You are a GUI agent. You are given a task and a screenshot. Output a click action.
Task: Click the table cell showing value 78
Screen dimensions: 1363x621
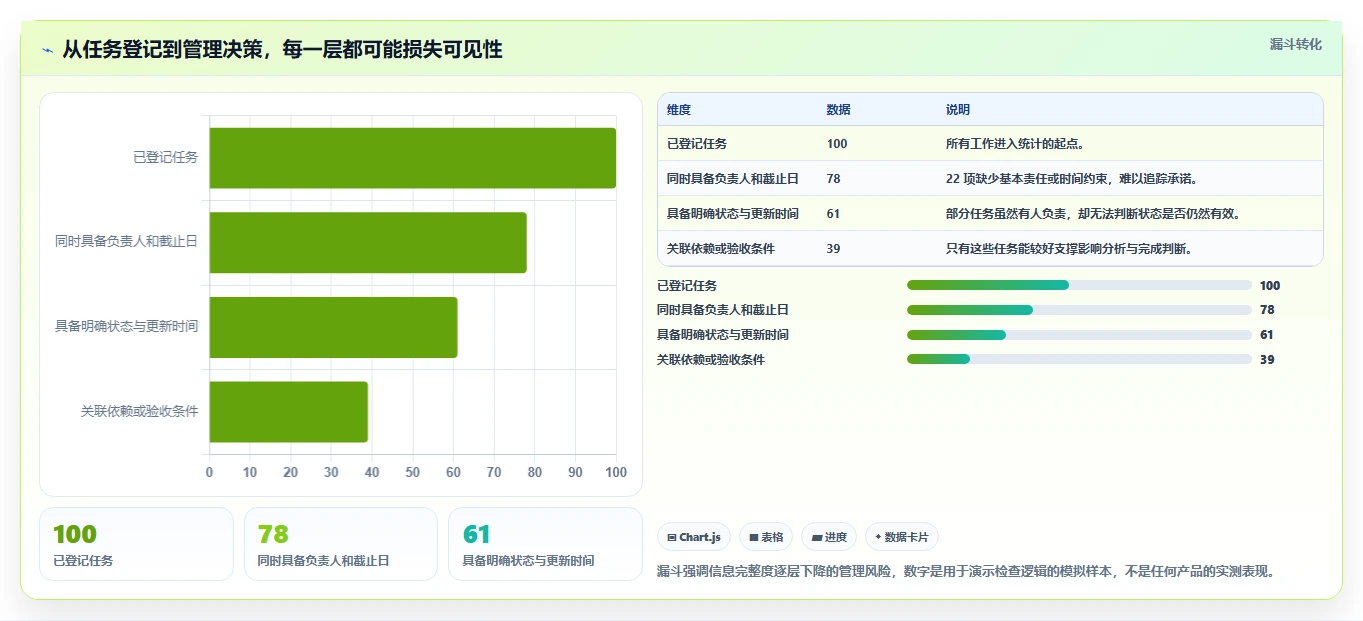tap(877, 178)
